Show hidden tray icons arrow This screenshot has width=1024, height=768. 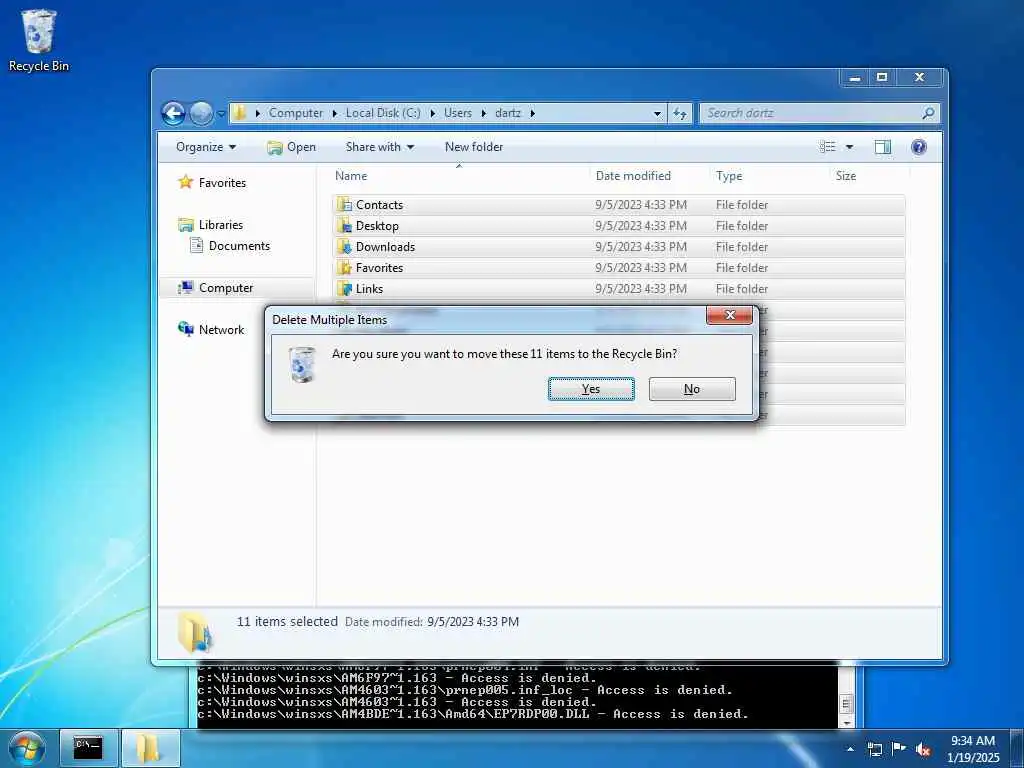[850, 749]
